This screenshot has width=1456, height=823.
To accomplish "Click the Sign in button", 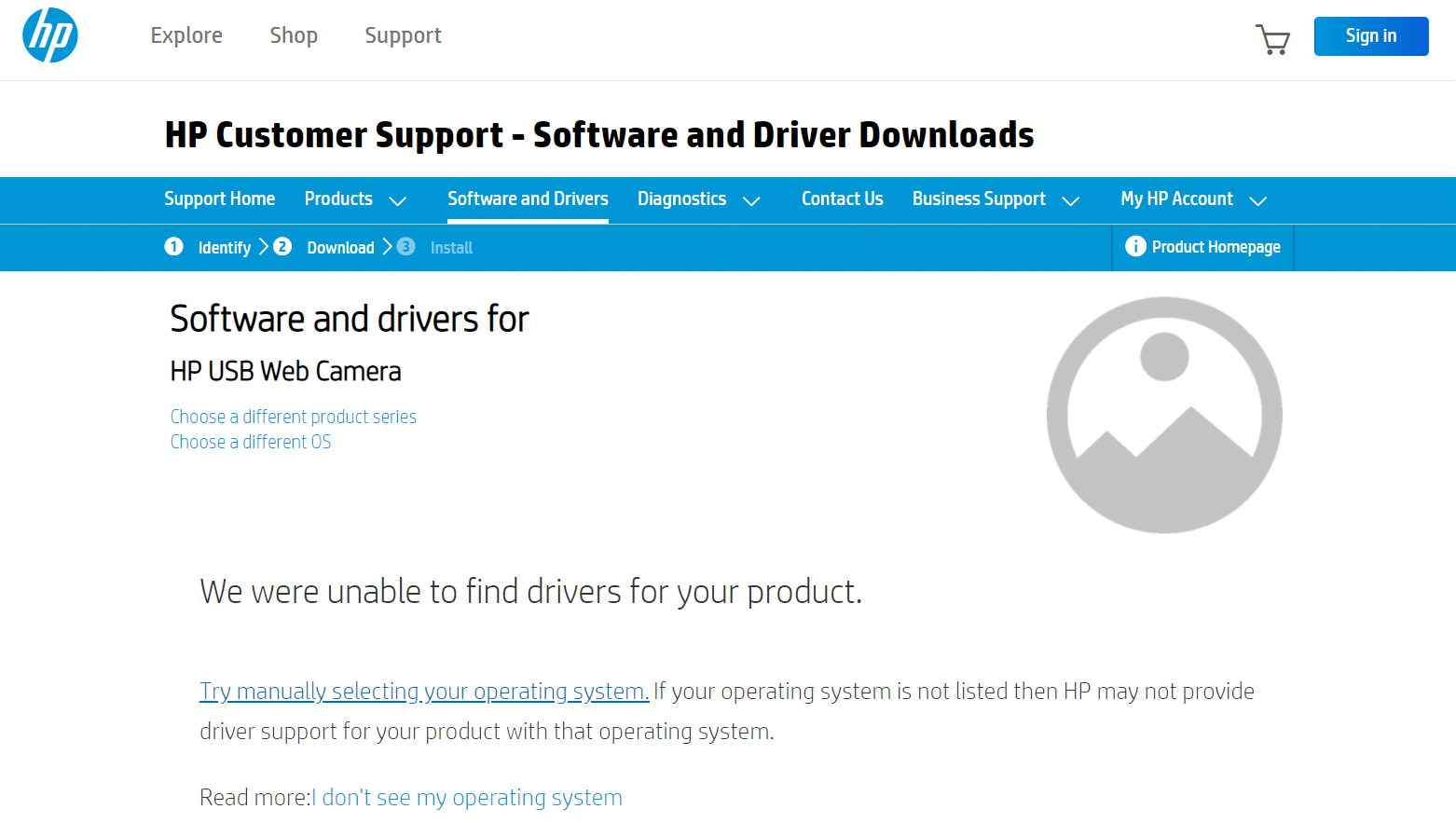I will pos(1371,36).
